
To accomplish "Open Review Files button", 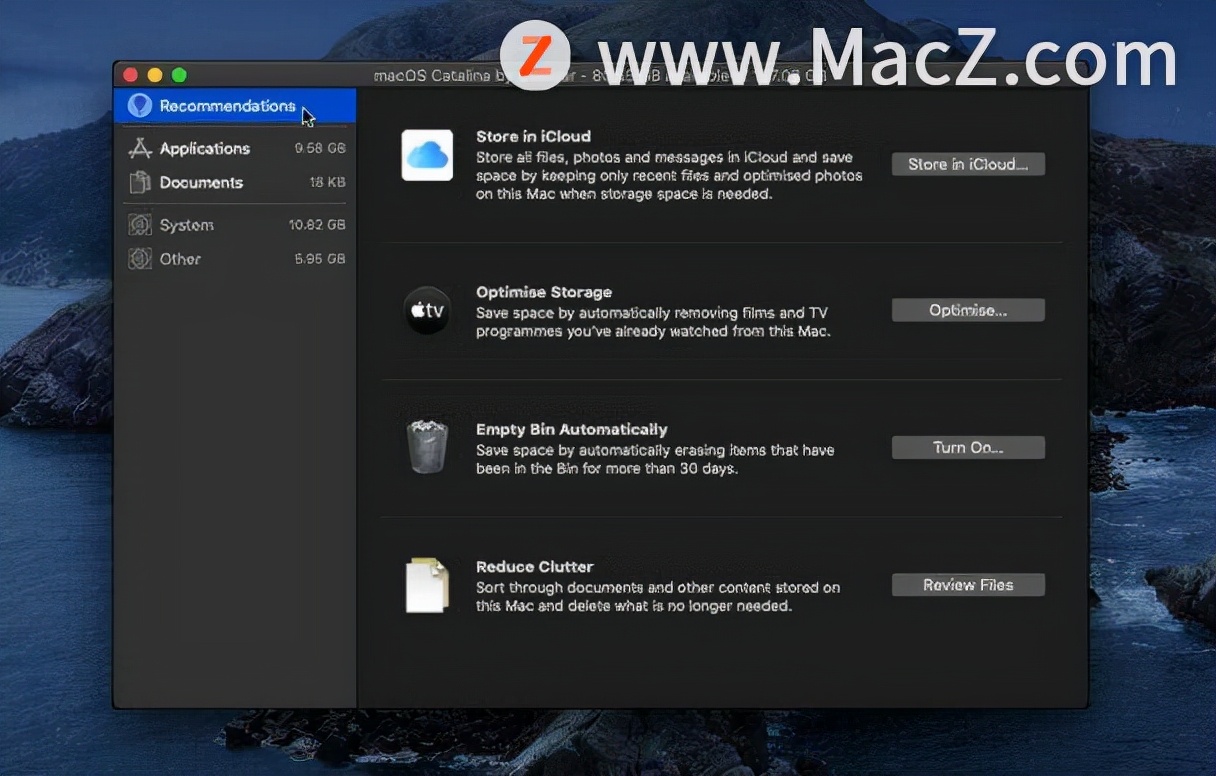I will tap(968, 585).
